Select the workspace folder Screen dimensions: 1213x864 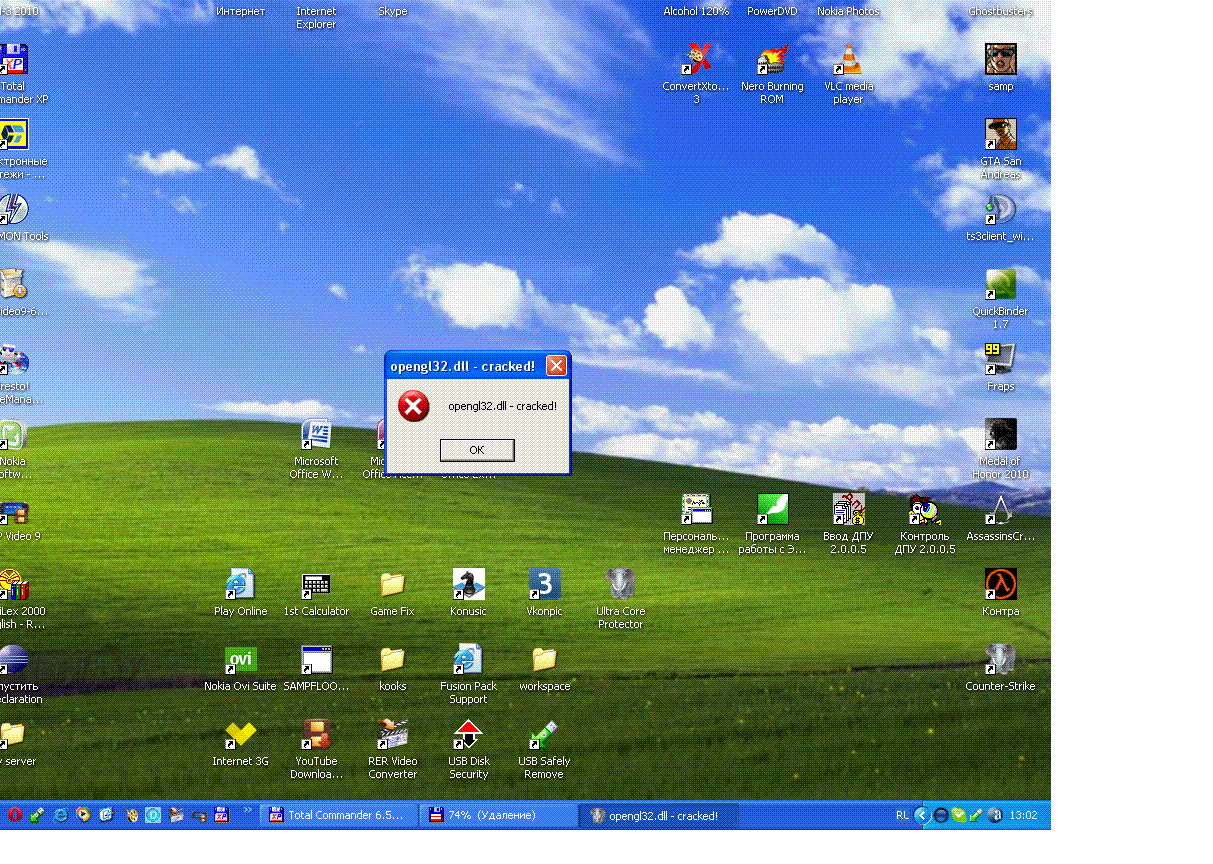(x=544, y=668)
